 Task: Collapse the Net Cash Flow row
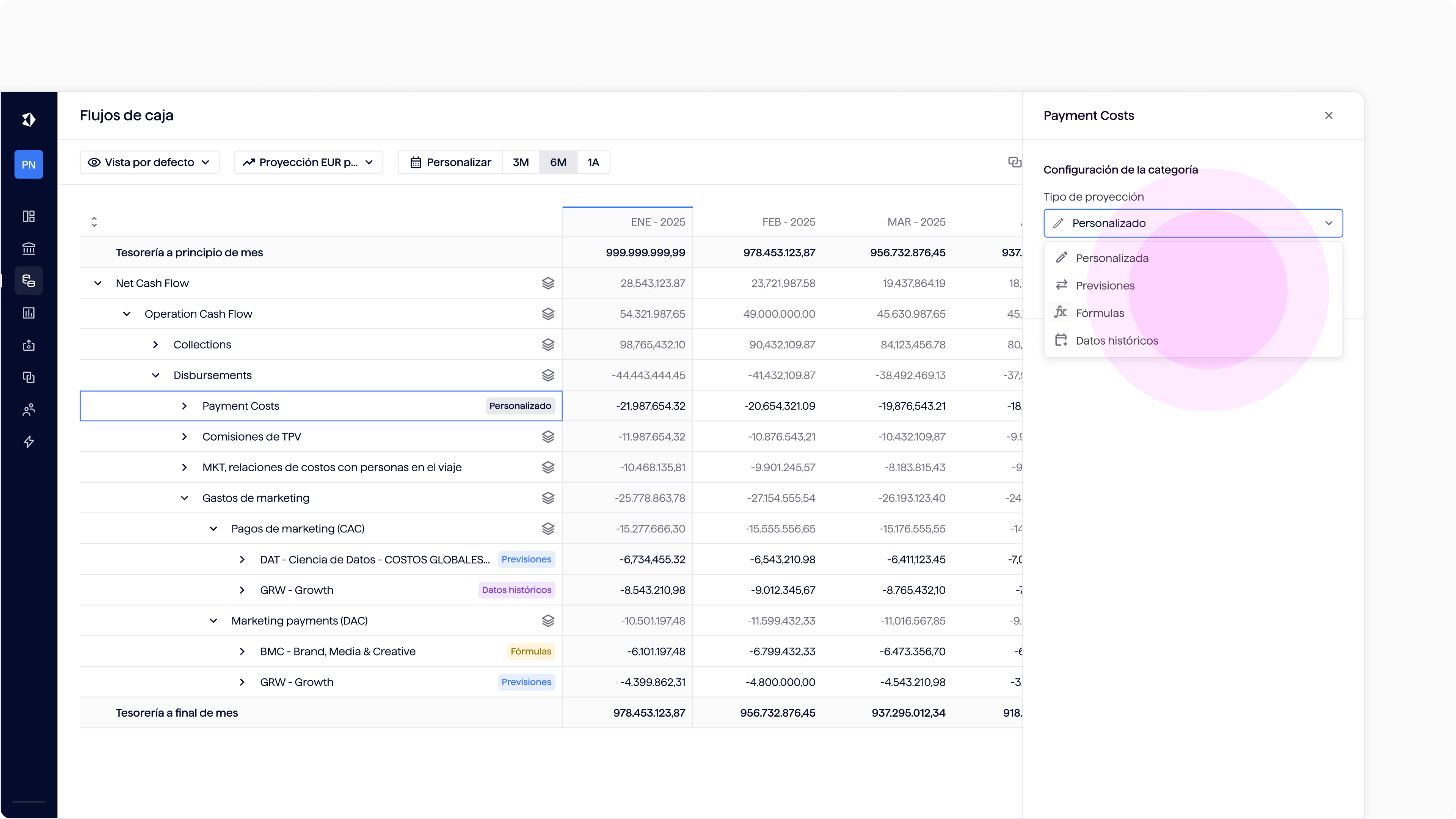(x=98, y=283)
